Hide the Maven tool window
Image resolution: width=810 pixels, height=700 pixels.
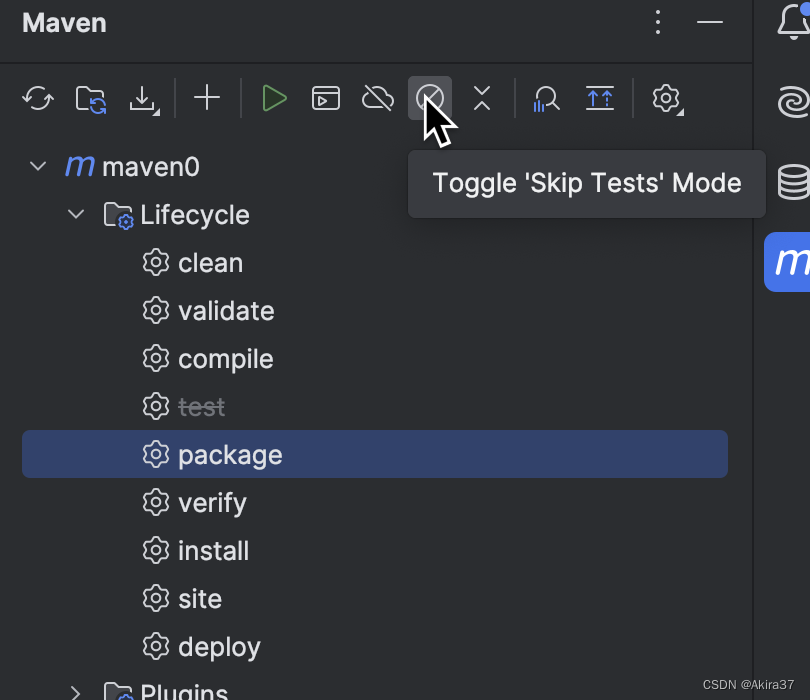[710, 22]
